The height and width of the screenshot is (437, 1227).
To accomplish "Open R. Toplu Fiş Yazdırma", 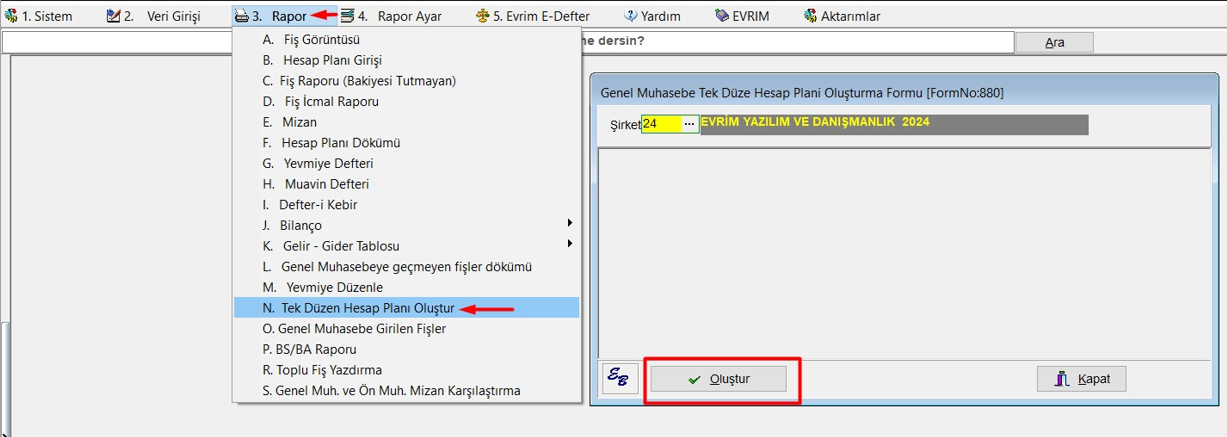I will (406, 370).
